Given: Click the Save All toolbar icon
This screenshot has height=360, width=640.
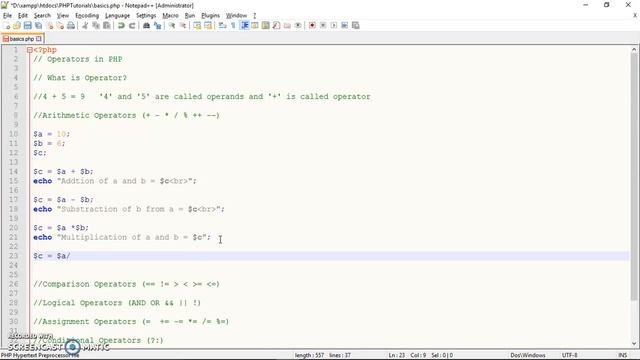Looking at the screenshot, I should (38, 25).
